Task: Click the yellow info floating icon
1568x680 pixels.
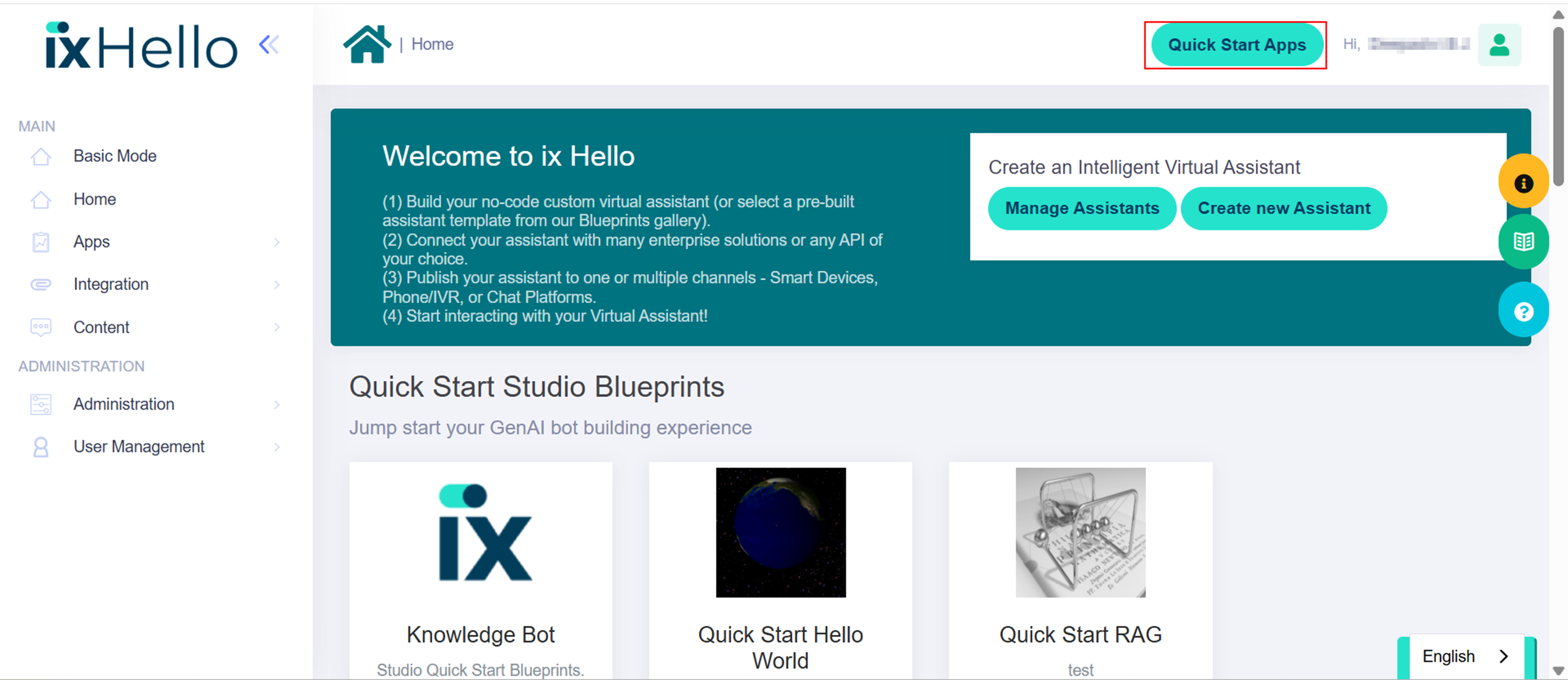Action: click(x=1523, y=182)
